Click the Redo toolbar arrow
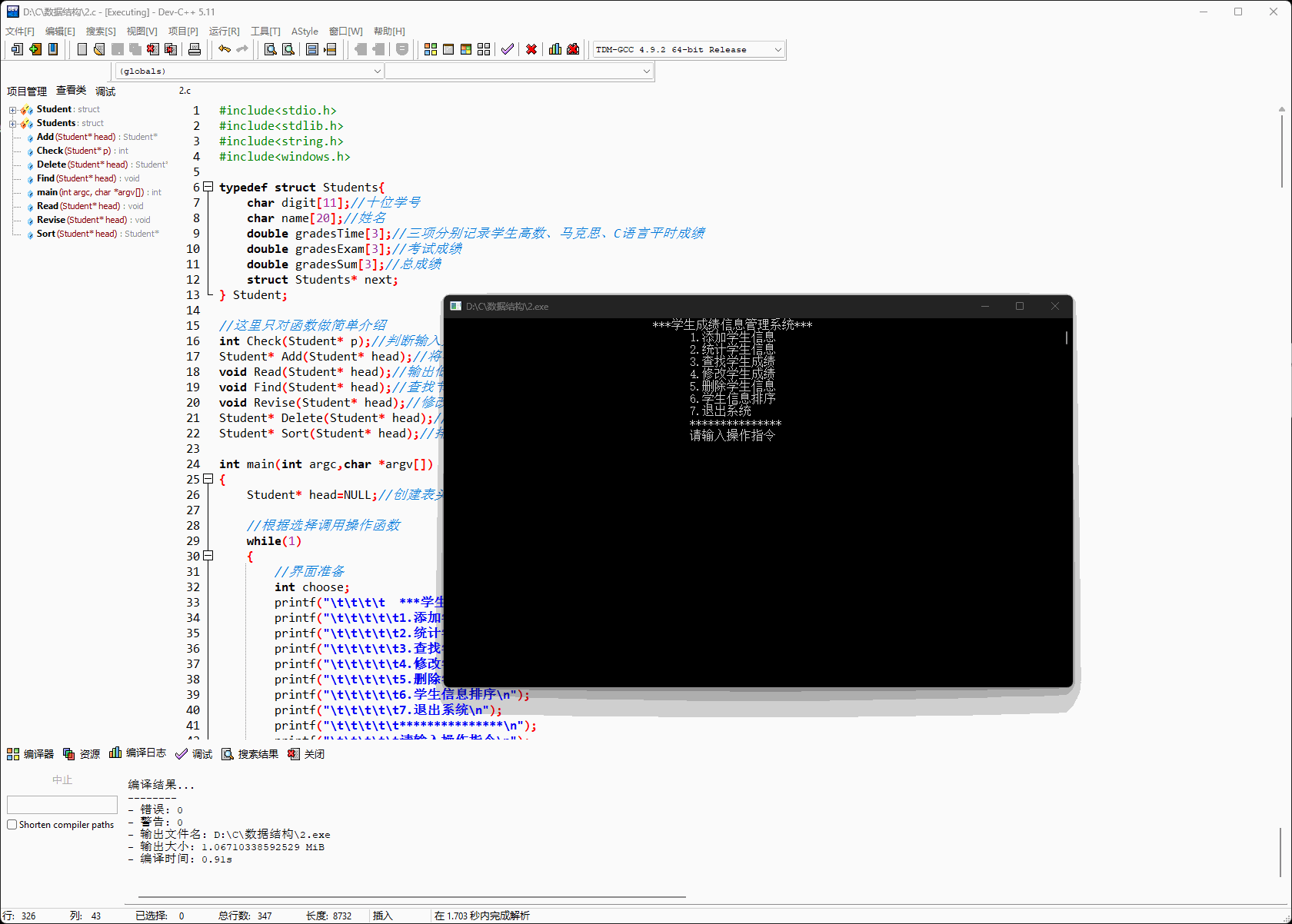The height and width of the screenshot is (924, 1292). 242,49
